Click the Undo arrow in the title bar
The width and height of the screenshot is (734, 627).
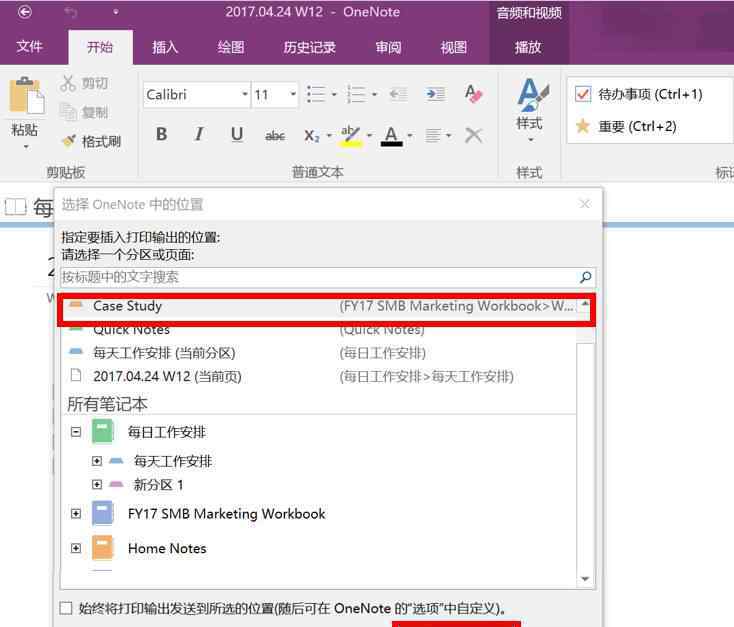pos(71,12)
